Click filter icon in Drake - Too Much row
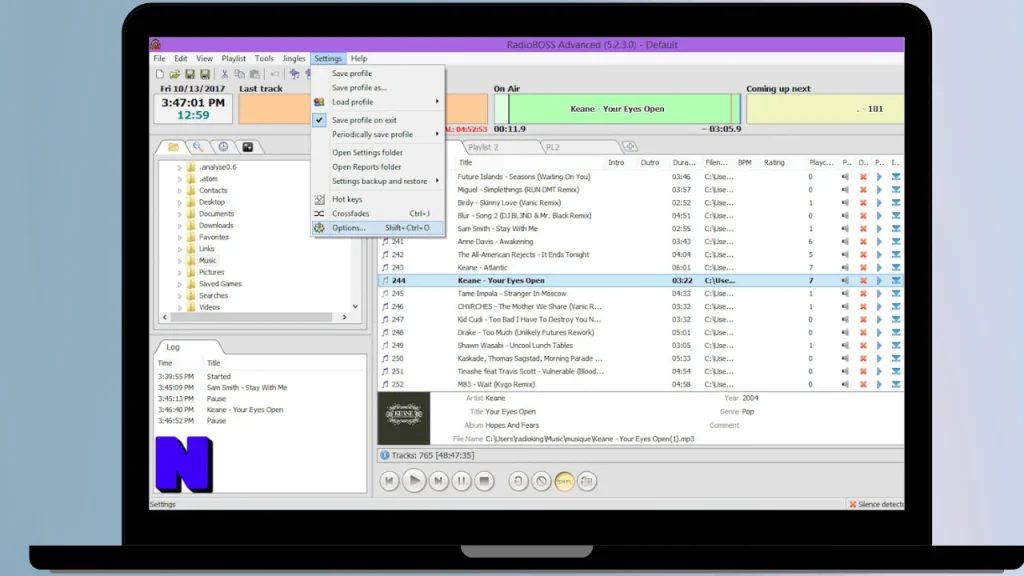The image size is (1024, 576). [896, 332]
